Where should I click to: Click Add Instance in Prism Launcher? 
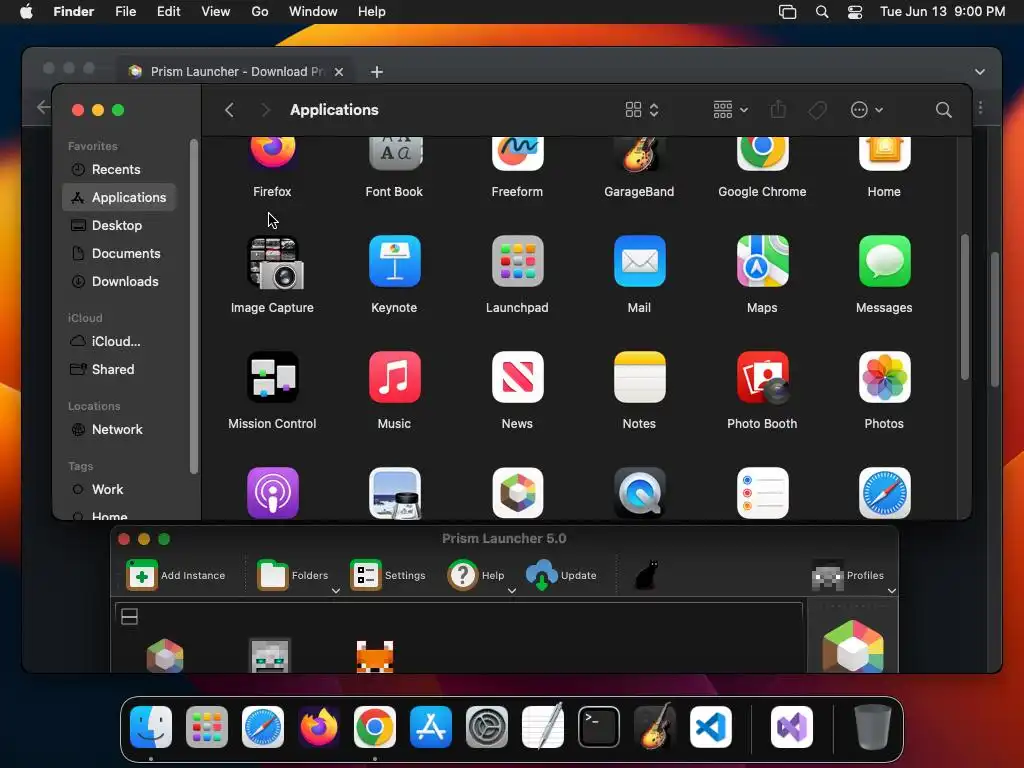click(176, 575)
